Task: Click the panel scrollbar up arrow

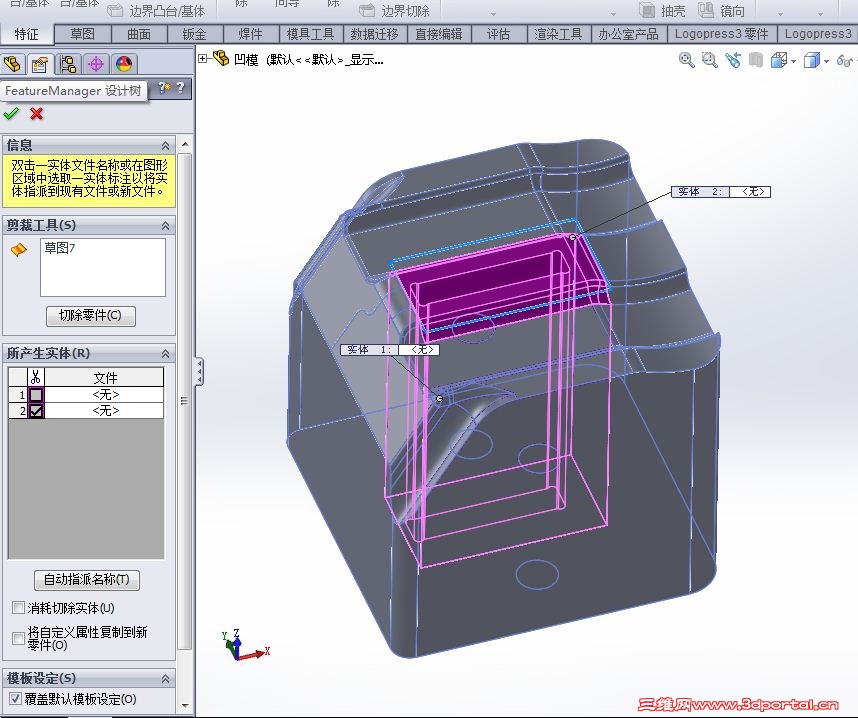Action: pyautogui.click(x=185, y=144)
